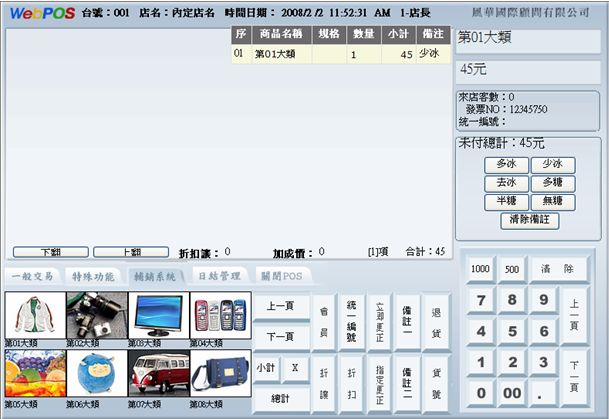Click the 45元 price display field
Screen dimensions: 609x419
click(x=528, y=72)
